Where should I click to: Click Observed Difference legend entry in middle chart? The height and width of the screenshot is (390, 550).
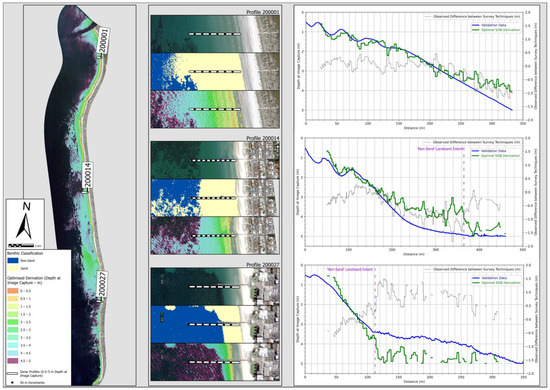(x=472, y=142)
